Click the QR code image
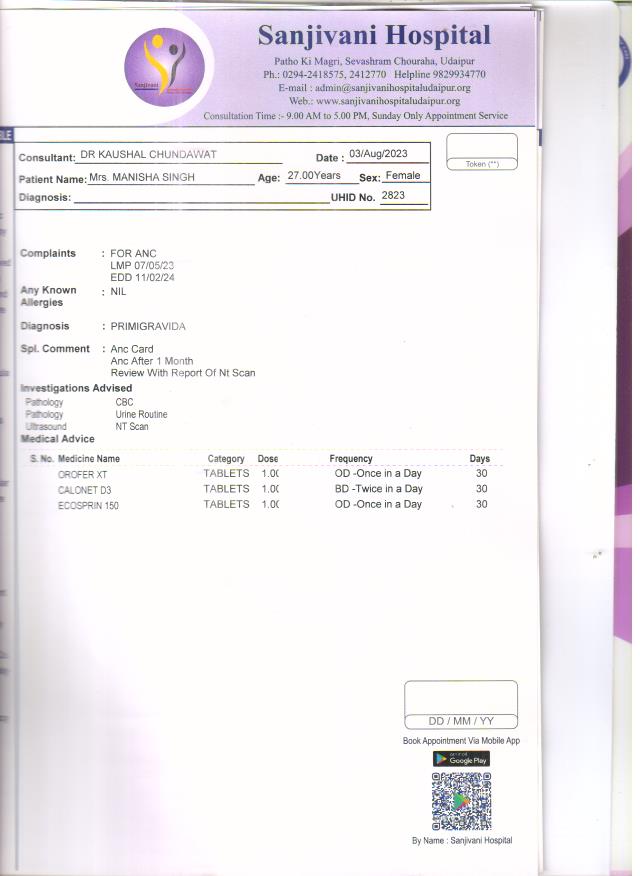 point(461,802)
